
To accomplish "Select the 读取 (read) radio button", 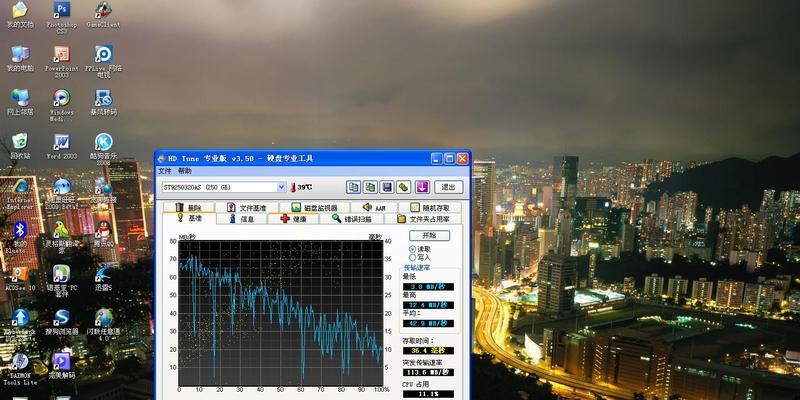I will point(413,249).
